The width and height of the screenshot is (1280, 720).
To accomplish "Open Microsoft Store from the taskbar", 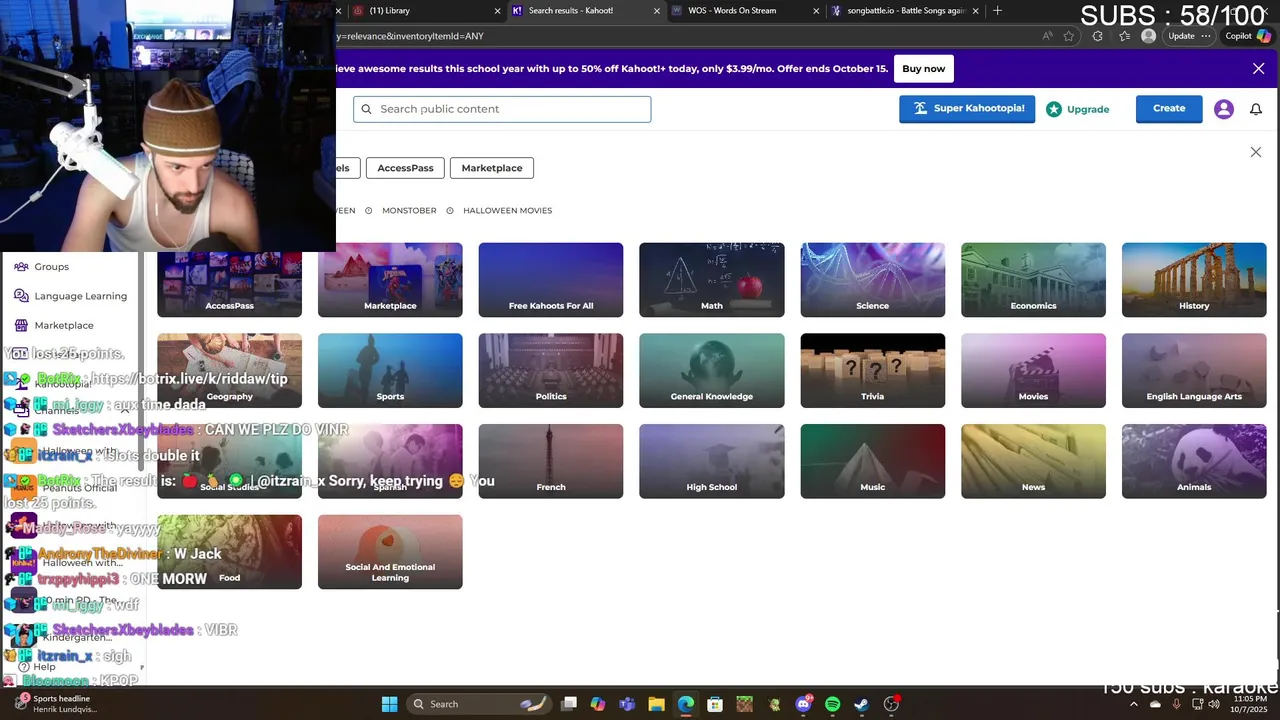I will [715, 704].
